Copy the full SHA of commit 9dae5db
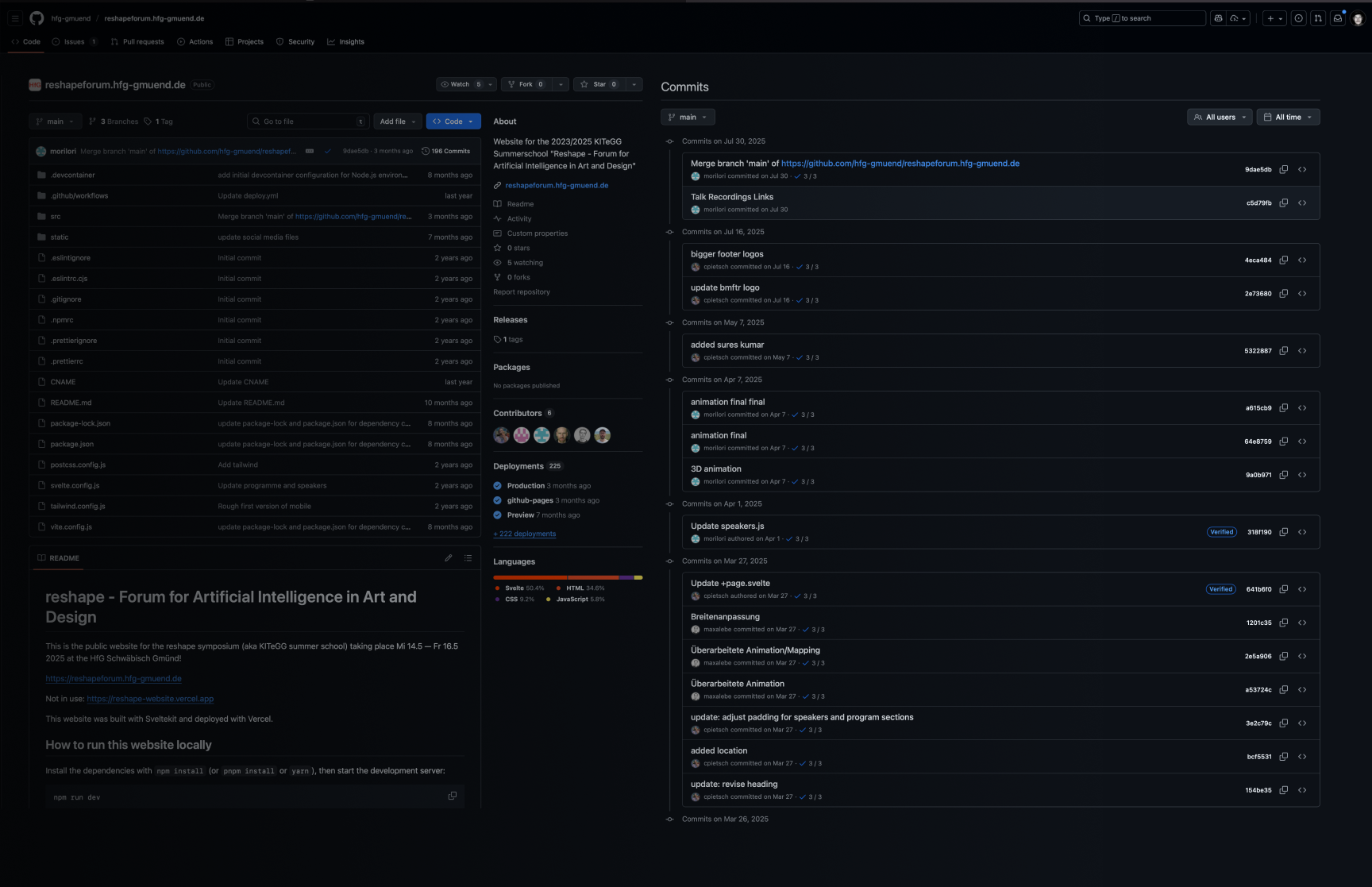The image size is (1372, 887). pos(1284,169)
